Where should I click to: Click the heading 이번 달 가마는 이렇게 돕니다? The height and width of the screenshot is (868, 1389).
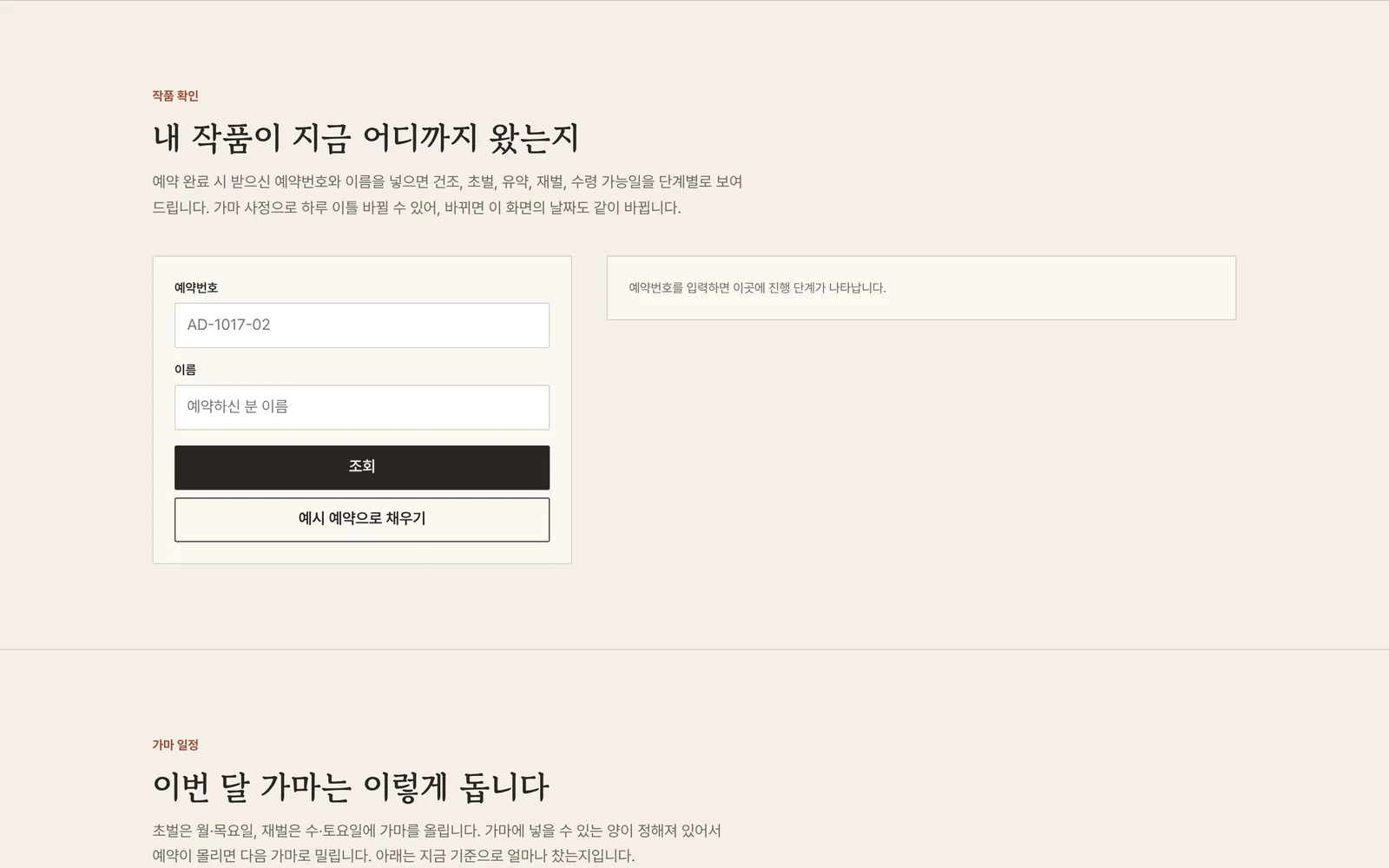pos(351,786)
